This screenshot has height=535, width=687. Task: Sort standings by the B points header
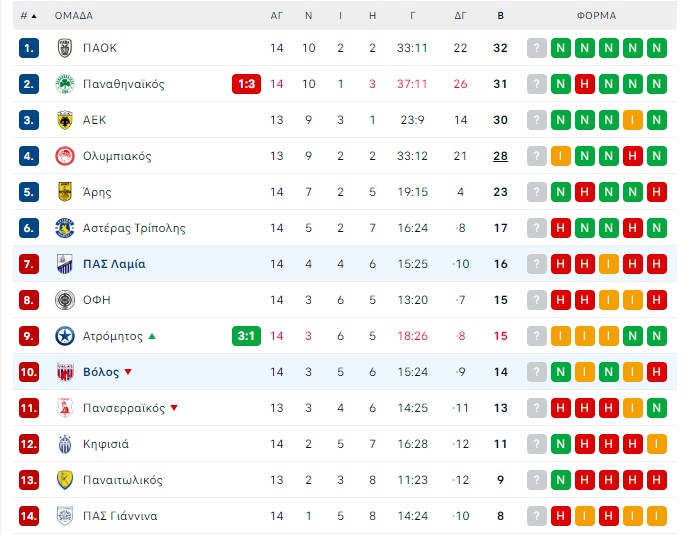[x=500, y=16]
